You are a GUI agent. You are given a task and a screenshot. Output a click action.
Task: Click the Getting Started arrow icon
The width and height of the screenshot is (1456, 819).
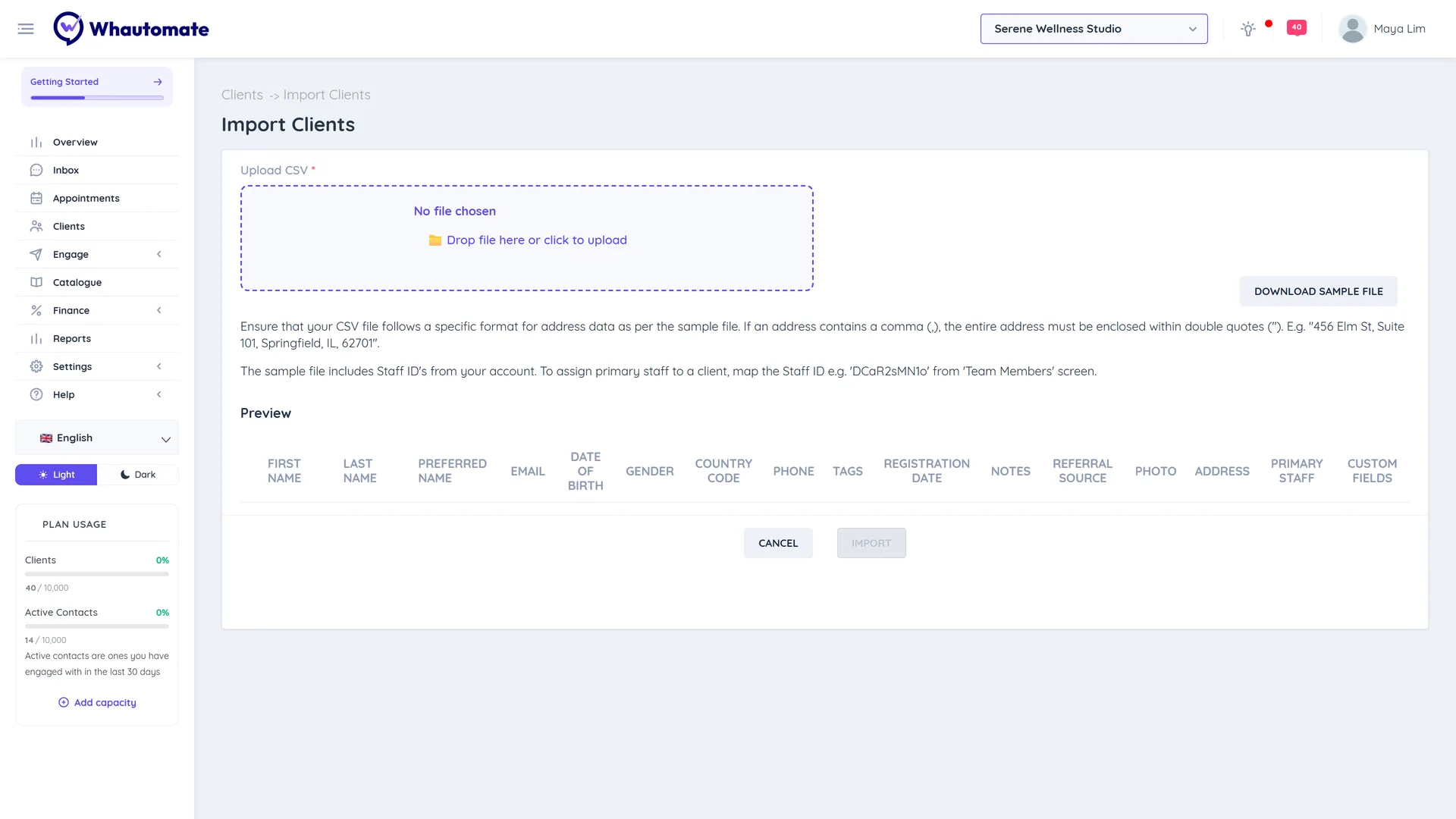pyautogui.click(x=158, y=82)
